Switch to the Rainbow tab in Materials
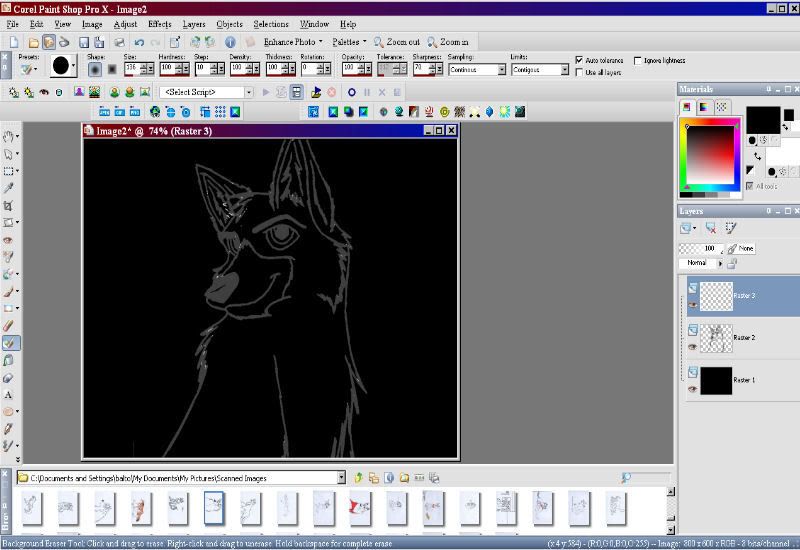Image resolution: width=800 pixels, height=550 pixels. [x=704, y=107]
